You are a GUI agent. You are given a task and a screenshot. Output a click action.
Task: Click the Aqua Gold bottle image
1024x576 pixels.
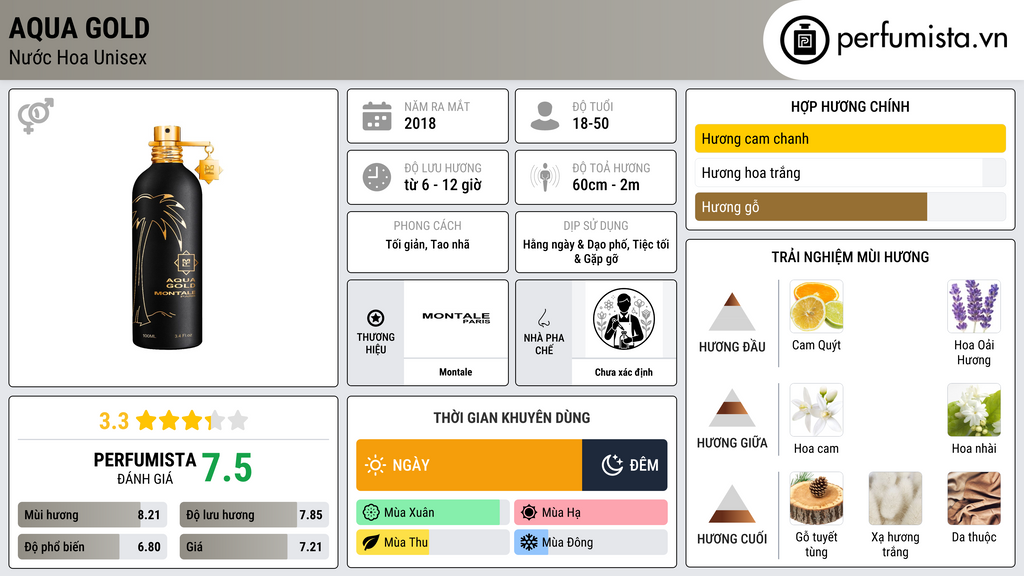(x=174, y=238)
